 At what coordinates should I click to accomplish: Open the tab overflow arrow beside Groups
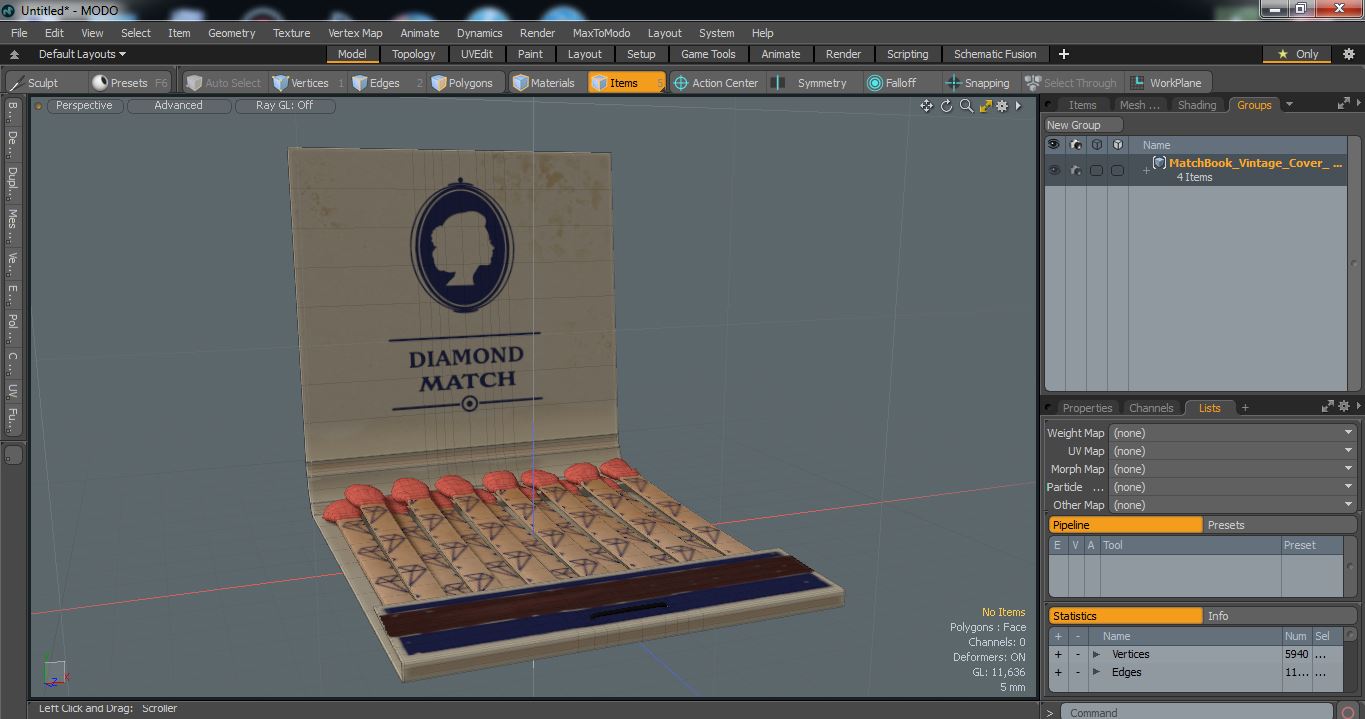1289,104
